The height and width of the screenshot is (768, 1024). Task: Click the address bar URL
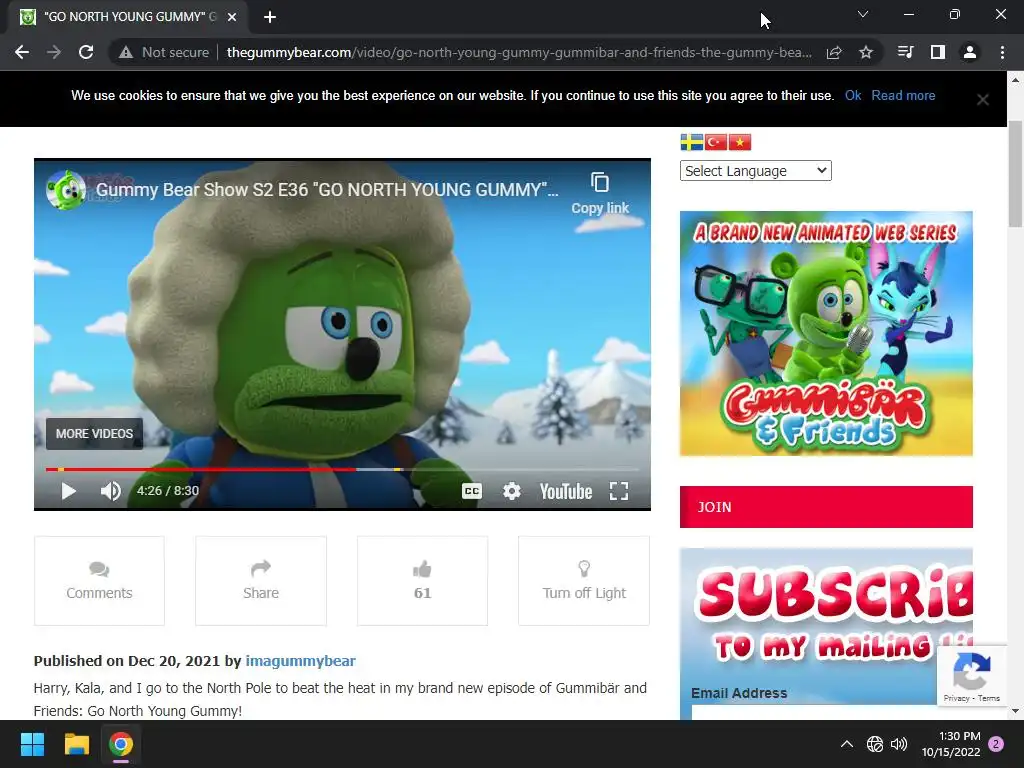pyautogui.click(x=519, y=52)
